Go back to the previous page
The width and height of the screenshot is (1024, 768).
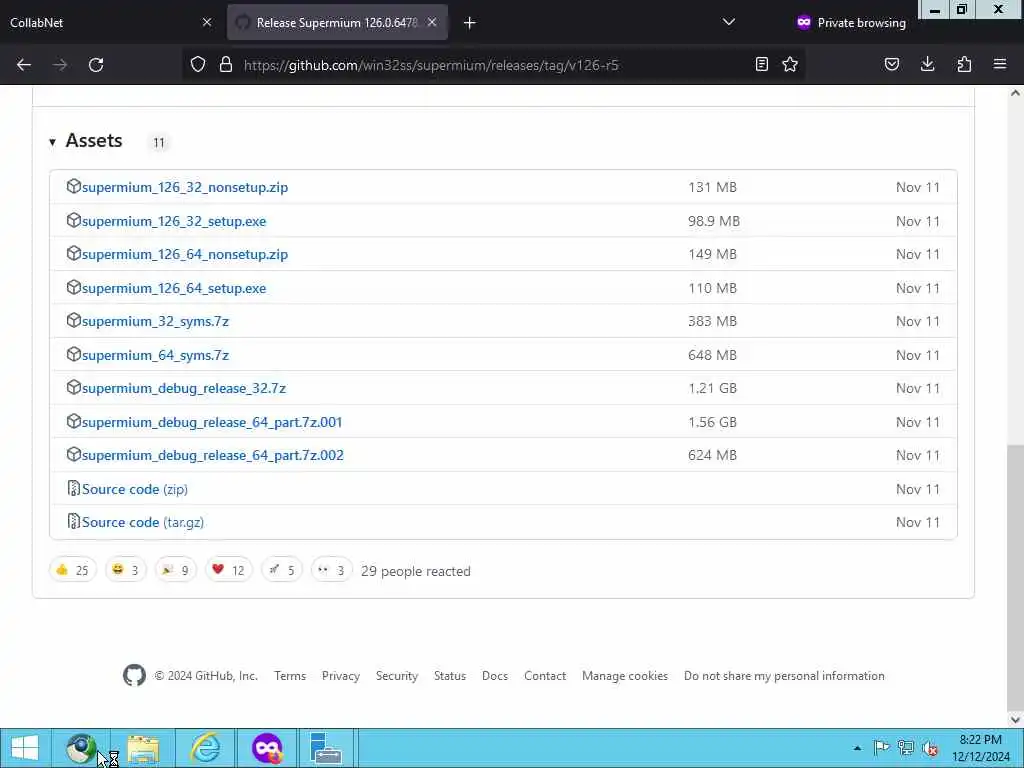pyautogui.click(x=24, y=65)
